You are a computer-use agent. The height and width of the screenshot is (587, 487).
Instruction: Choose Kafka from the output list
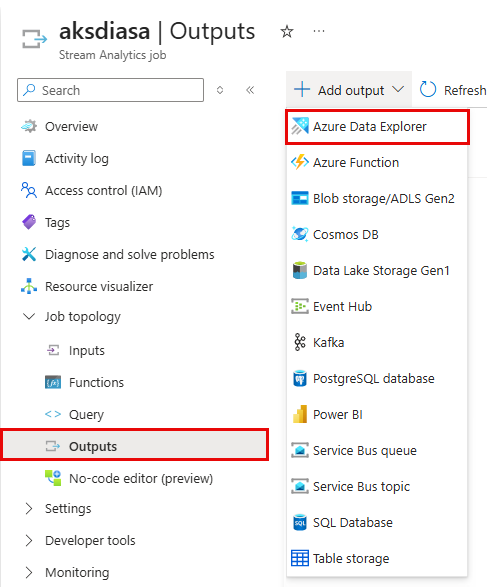(x=328, y=342)
